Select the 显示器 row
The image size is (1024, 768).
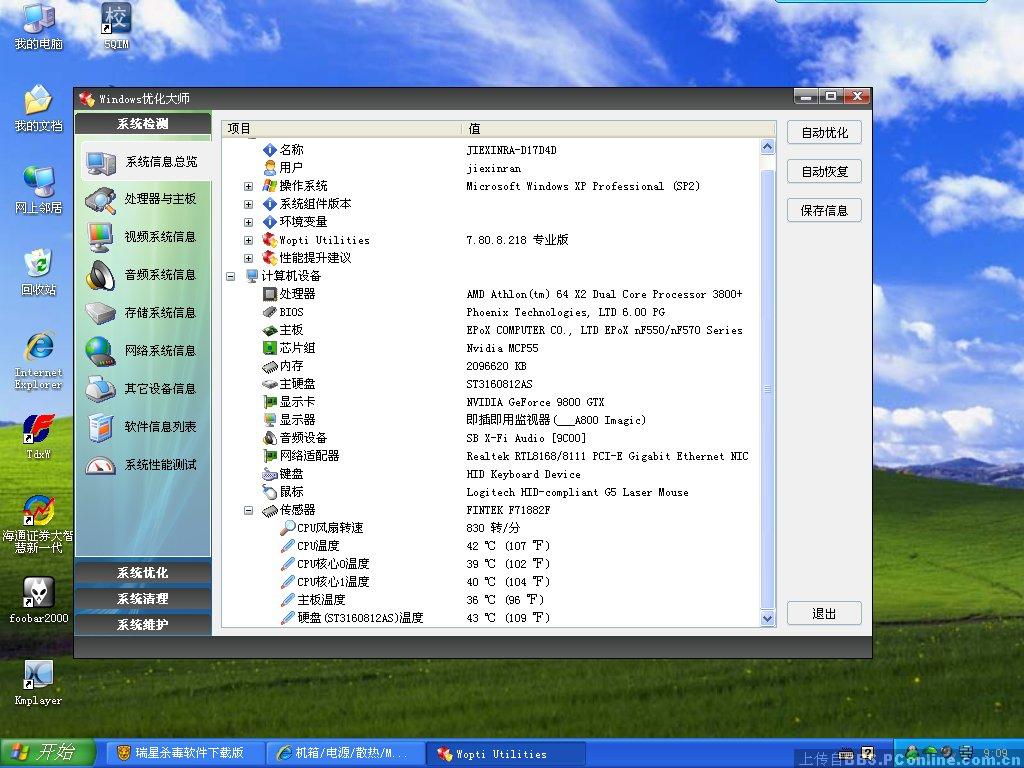coord(491,420)
